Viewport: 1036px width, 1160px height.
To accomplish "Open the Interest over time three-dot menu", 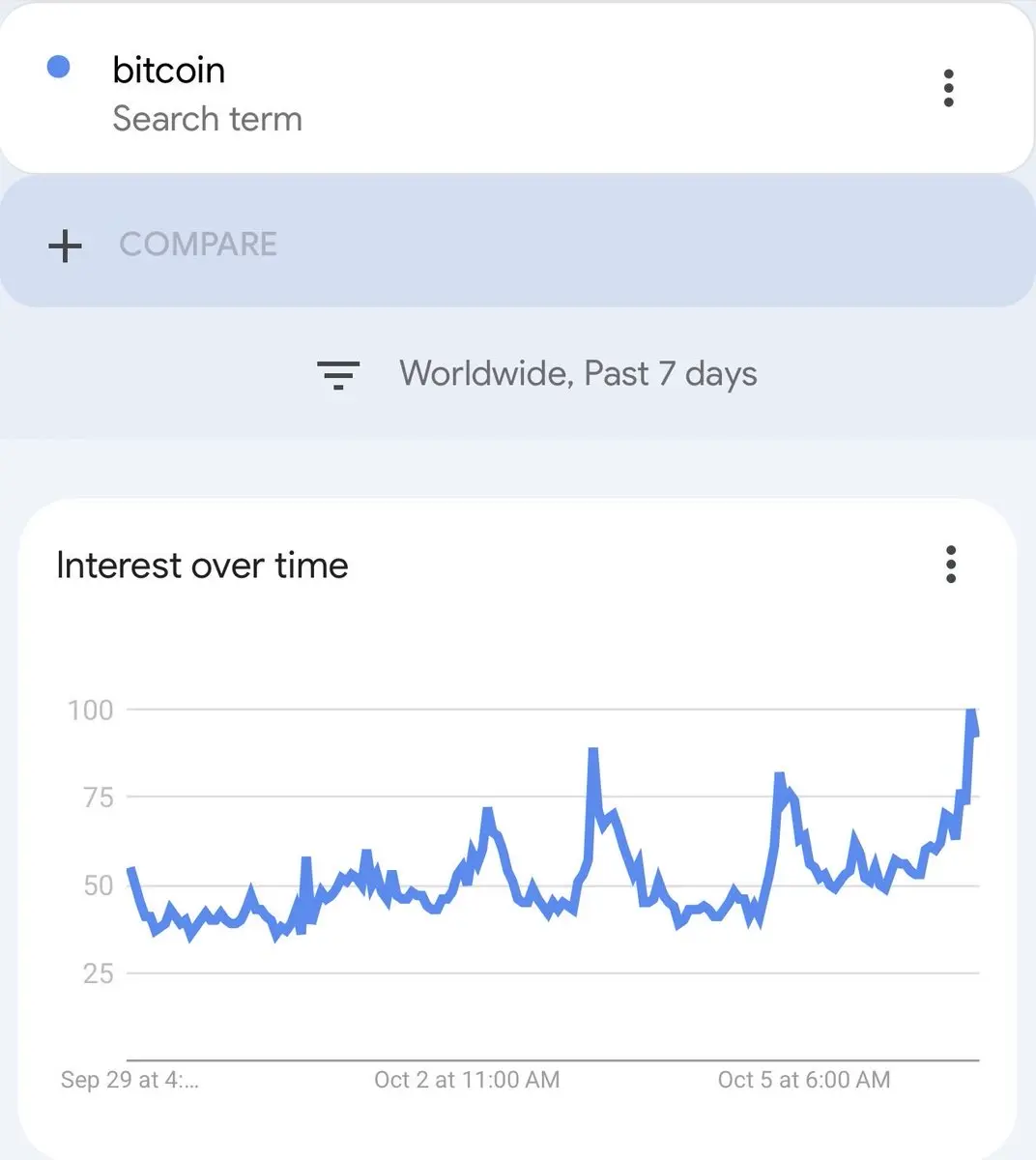I will [x=951, y=565].
